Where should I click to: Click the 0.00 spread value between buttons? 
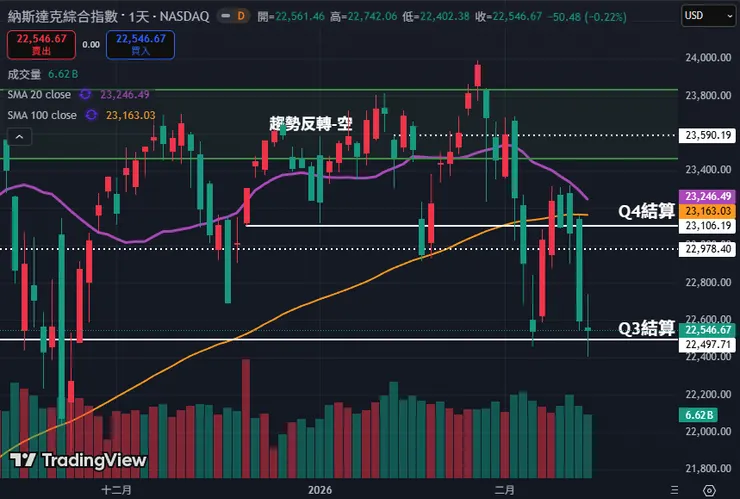coord(91,45)
